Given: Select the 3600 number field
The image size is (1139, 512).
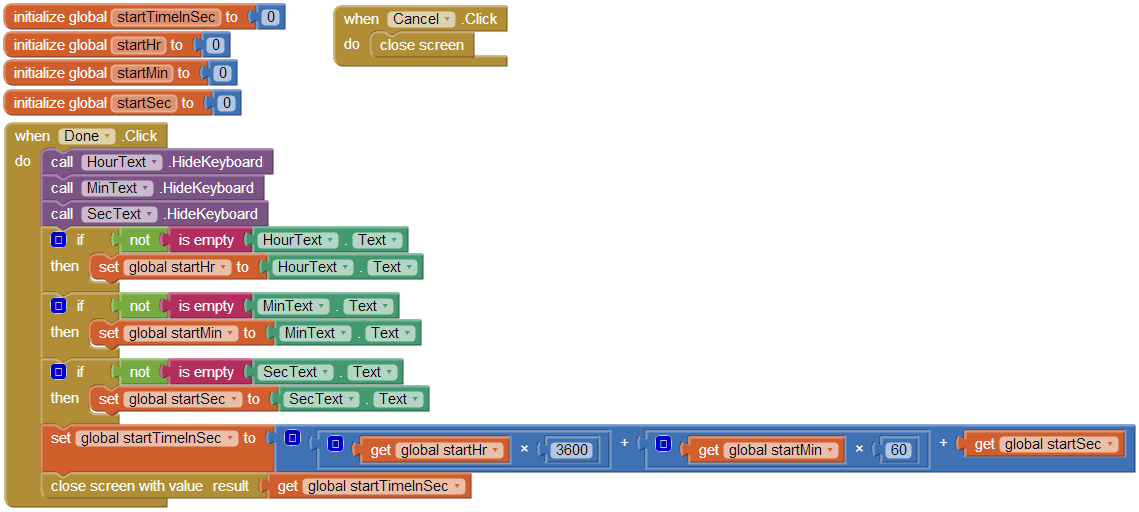Looking at the screenshot, I should tap(571, 450).
